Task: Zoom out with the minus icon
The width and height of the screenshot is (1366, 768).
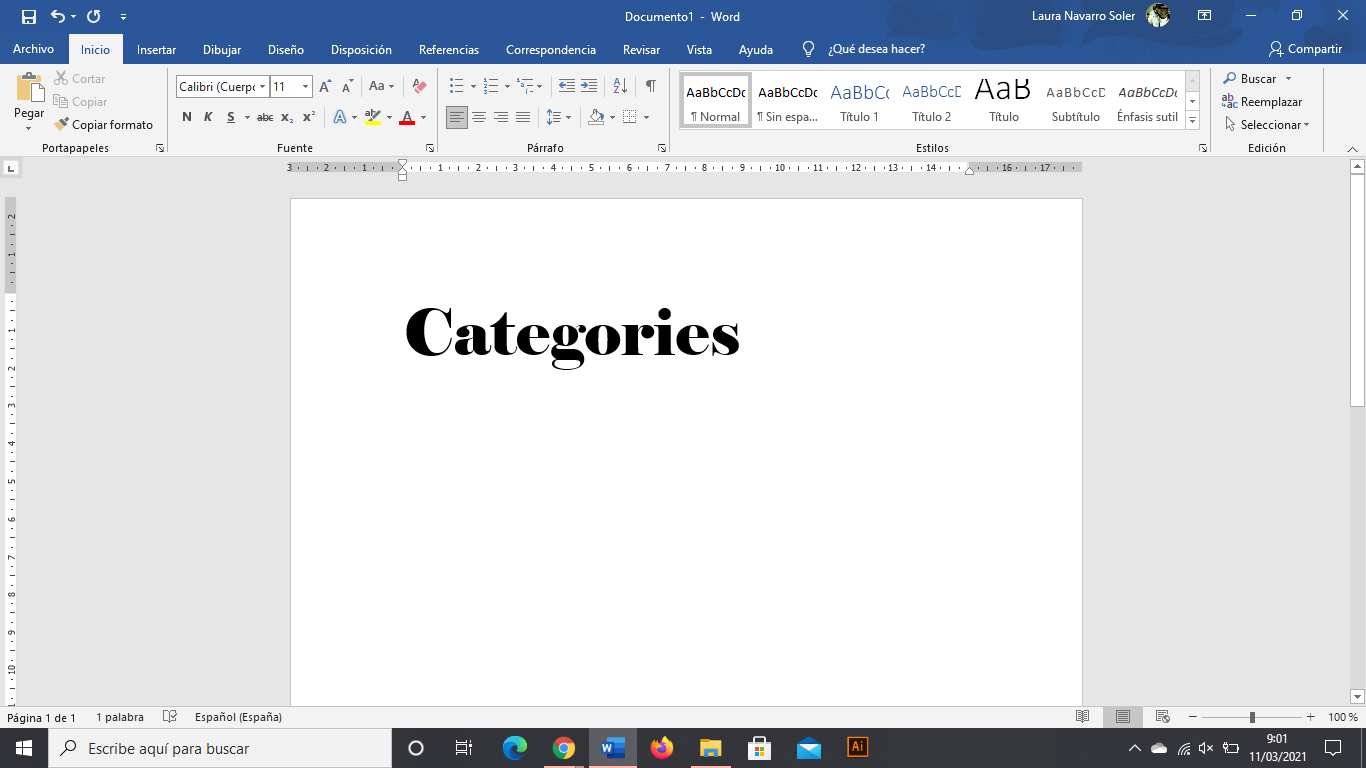Action: coord(1193,717)
